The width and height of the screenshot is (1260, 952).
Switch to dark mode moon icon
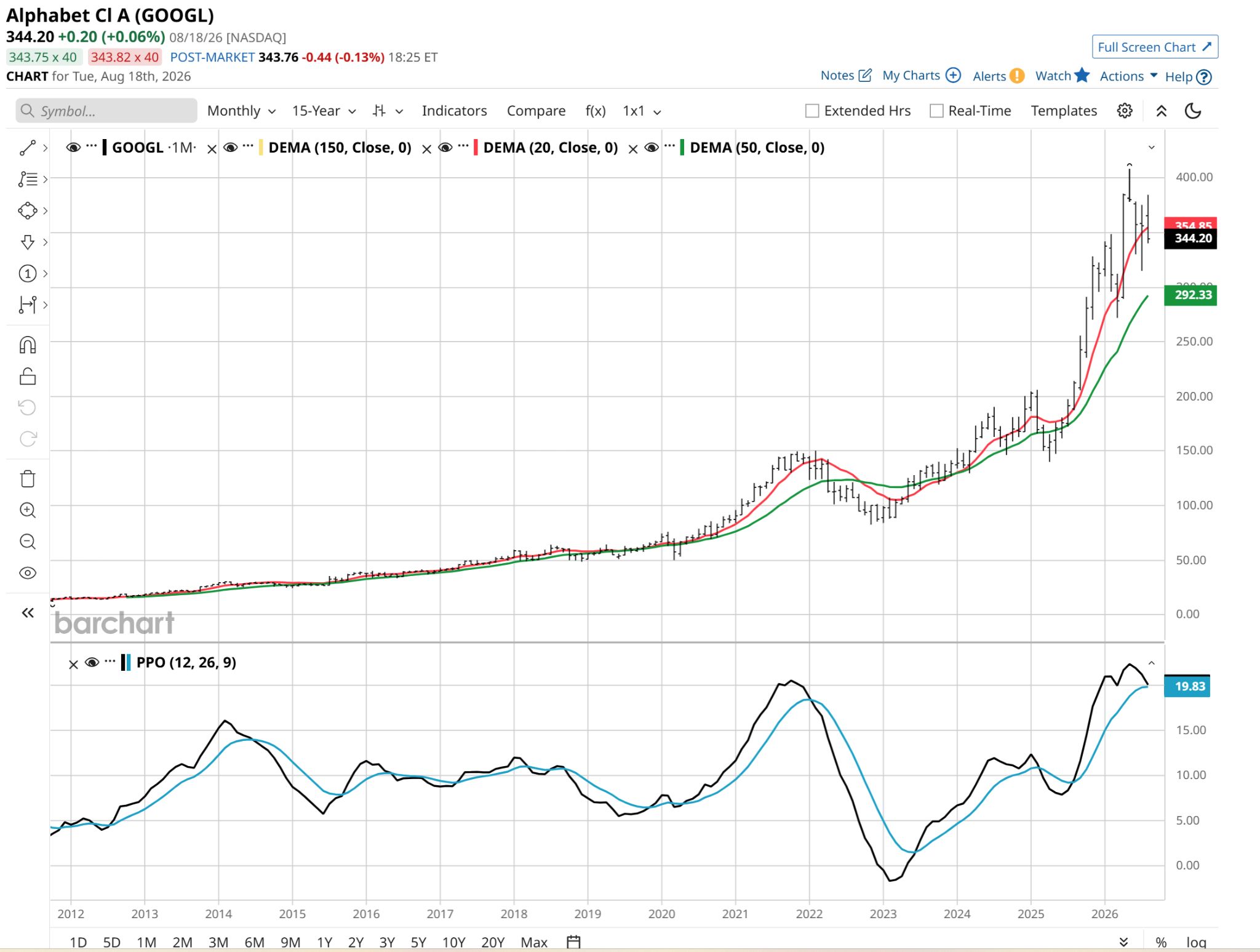point(1193,111)
